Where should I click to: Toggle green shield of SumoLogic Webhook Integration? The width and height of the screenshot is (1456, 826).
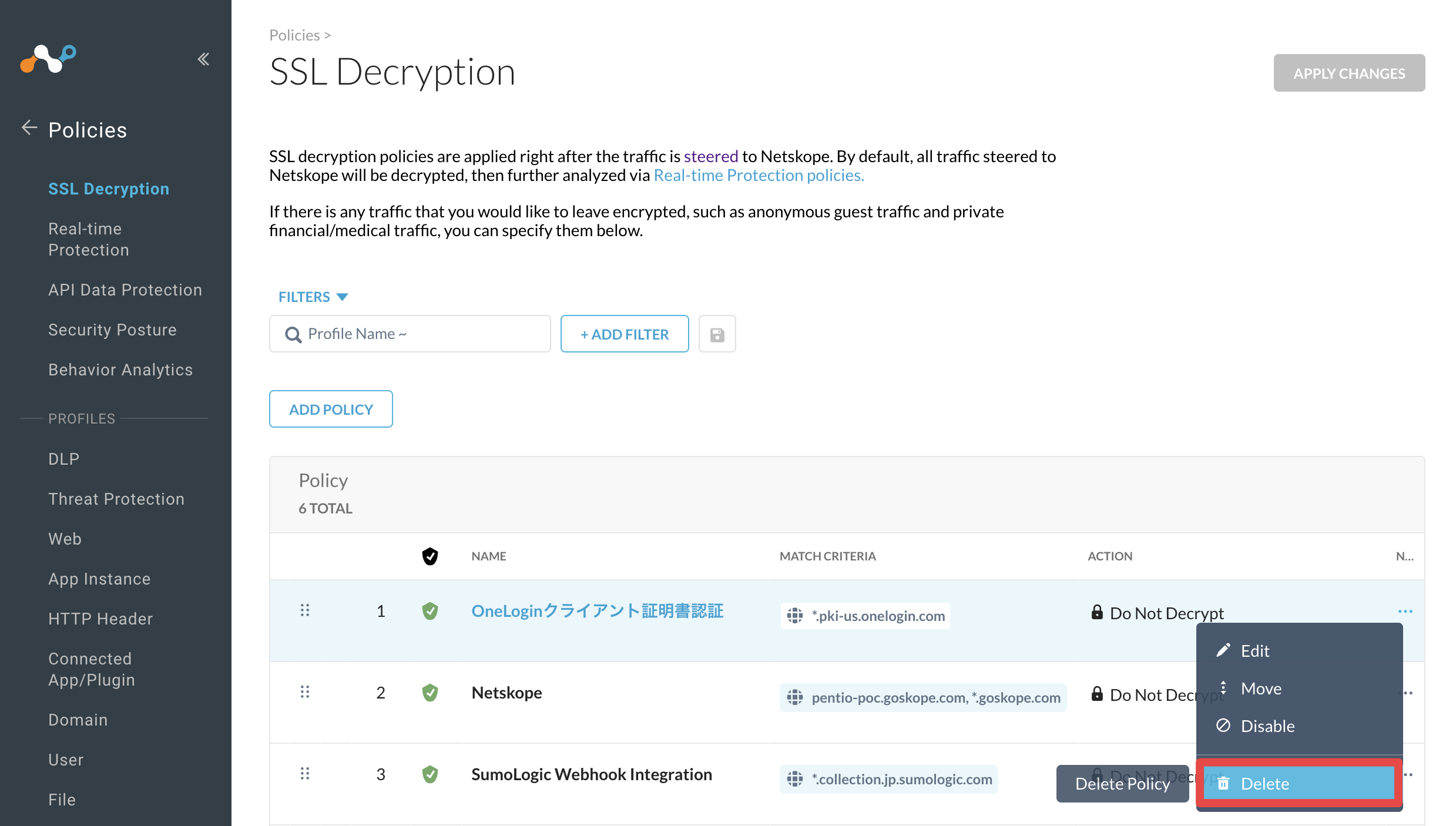(430, 774)
